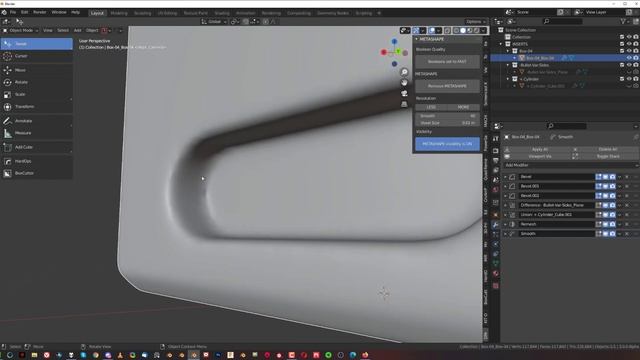Open the viewport Select menu

tap(63, 31)
